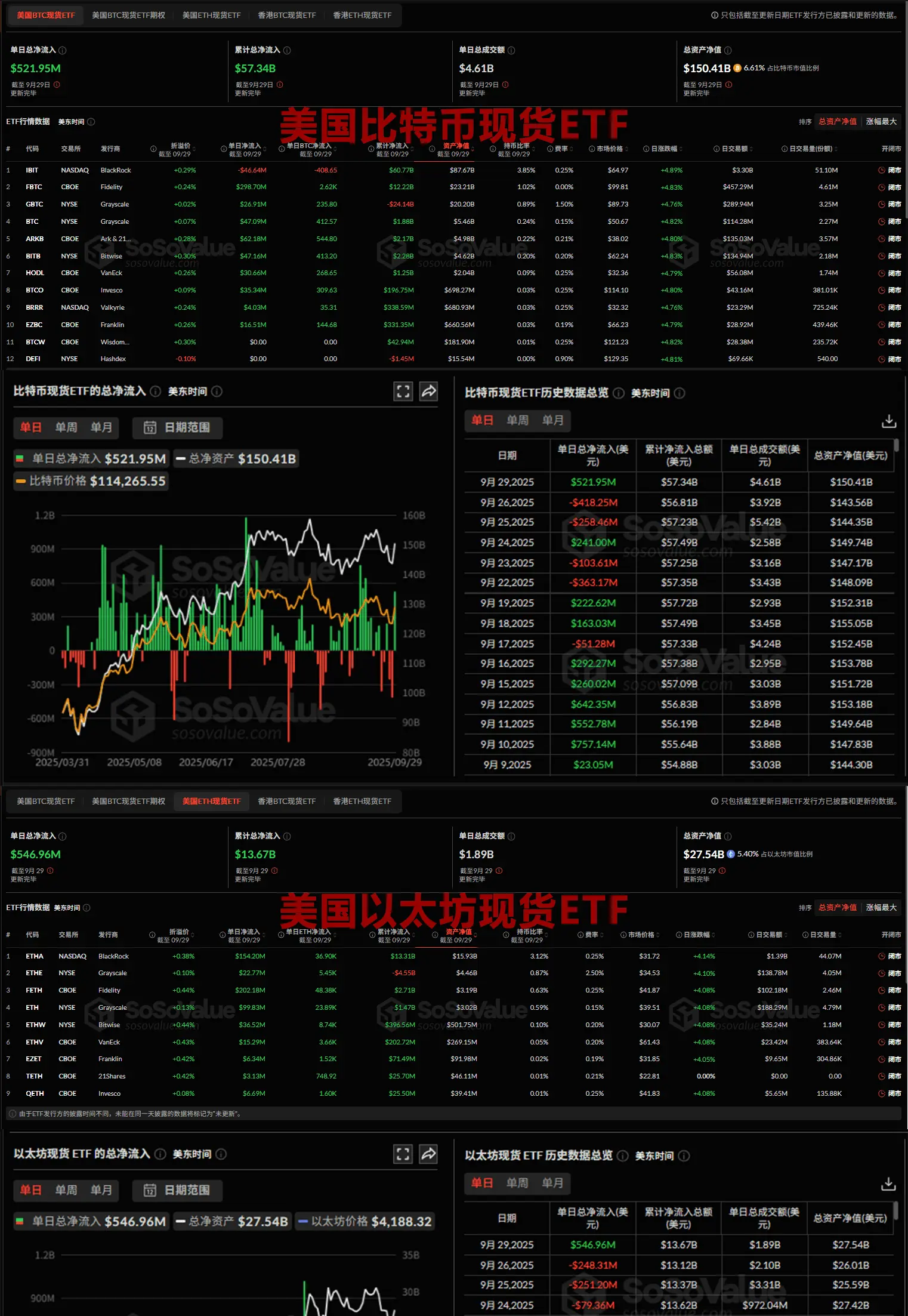The image size is (908, 1316).
Task: Sort BTC table by 日涨跌幅 column header
Action: click(664, 149)
